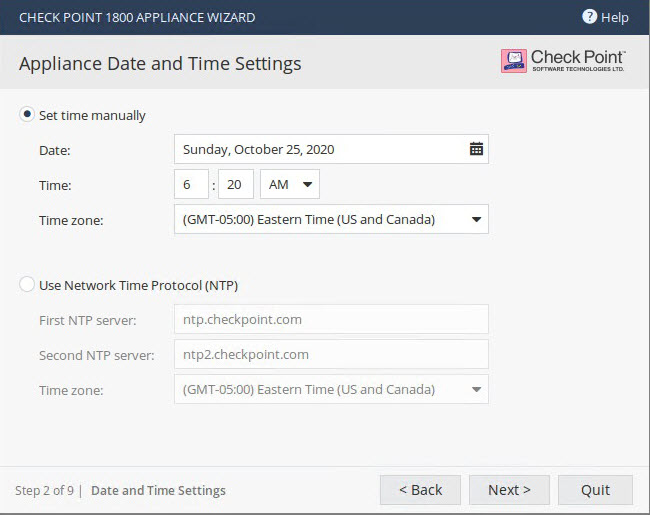Click the 'Date and Time Settings' footer label
The width and height of the screenshot is (650, 515).
158,491
